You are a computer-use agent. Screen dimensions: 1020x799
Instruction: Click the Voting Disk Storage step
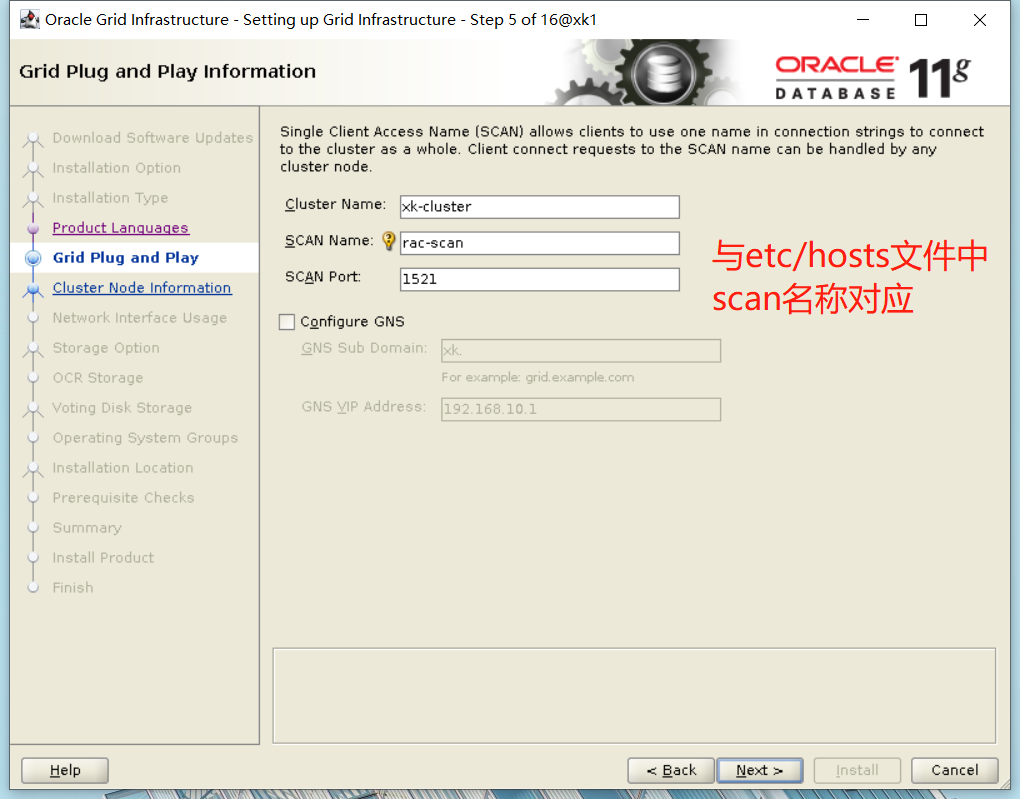[x=122, y=408]
